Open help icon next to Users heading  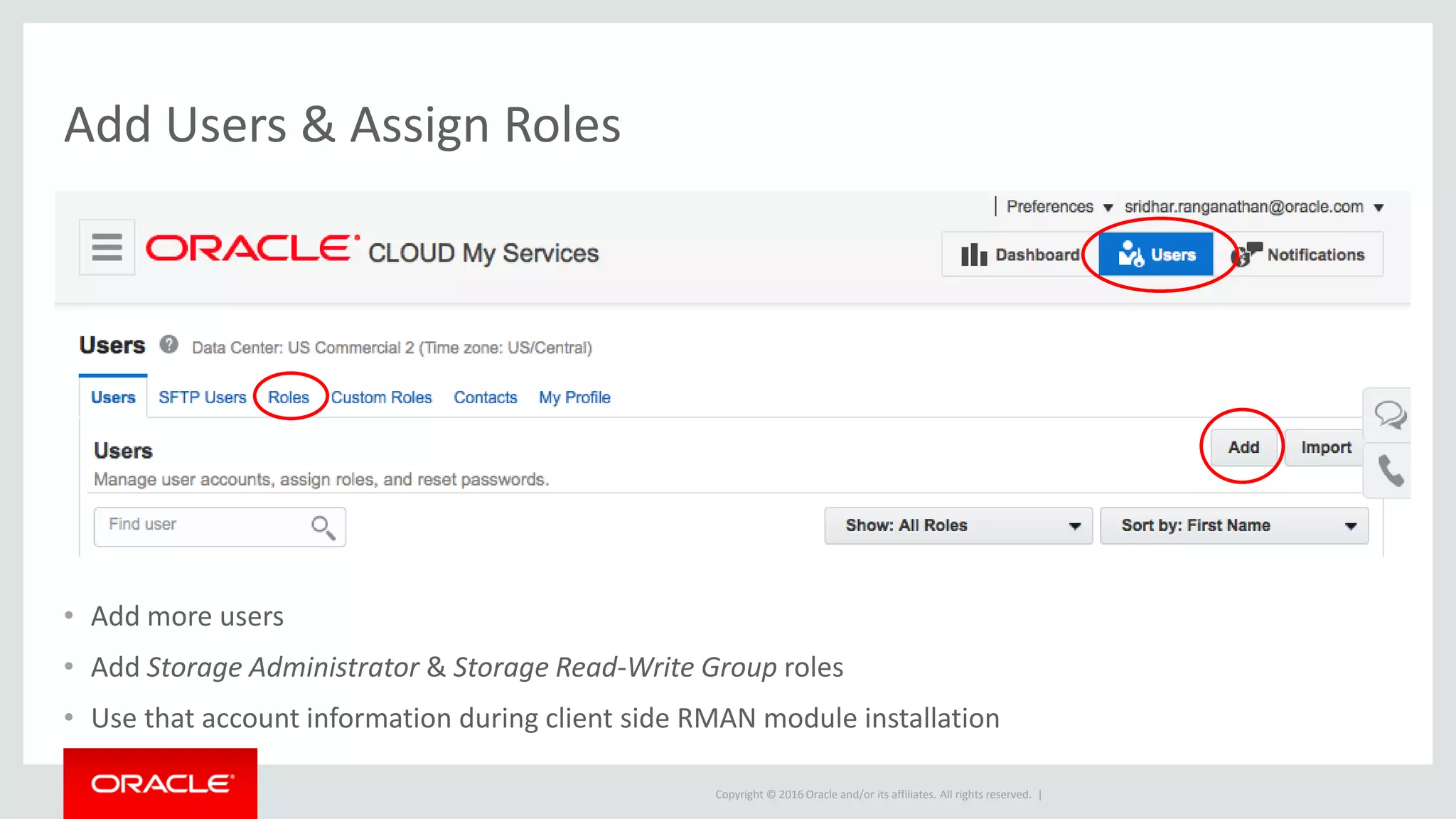(168, 345)
